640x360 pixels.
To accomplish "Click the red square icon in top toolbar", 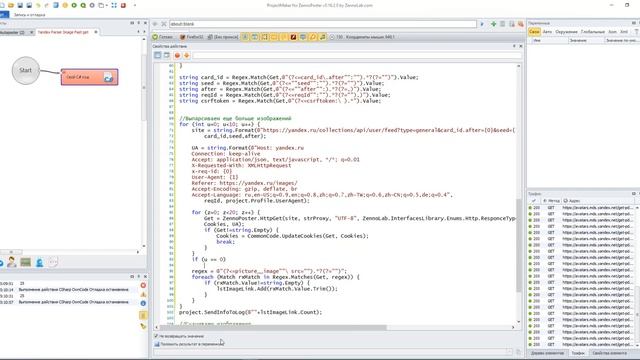I will click(123, 5).
